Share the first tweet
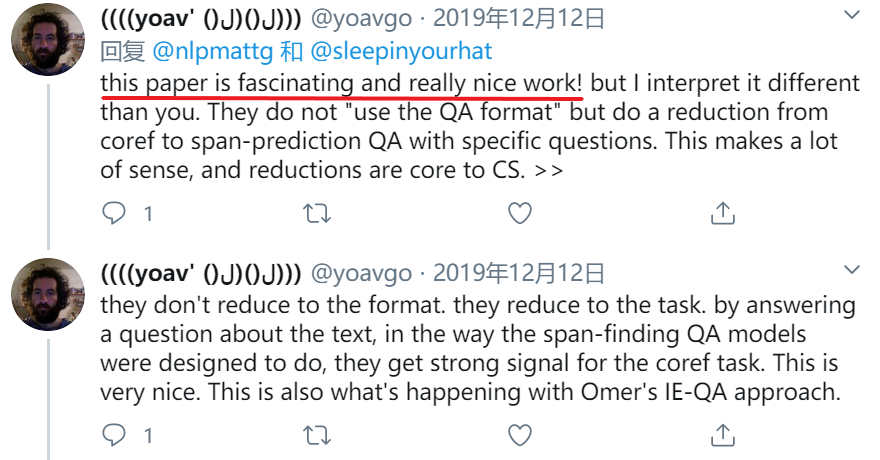This screenshot has height=460, width=880. [722, 213]
